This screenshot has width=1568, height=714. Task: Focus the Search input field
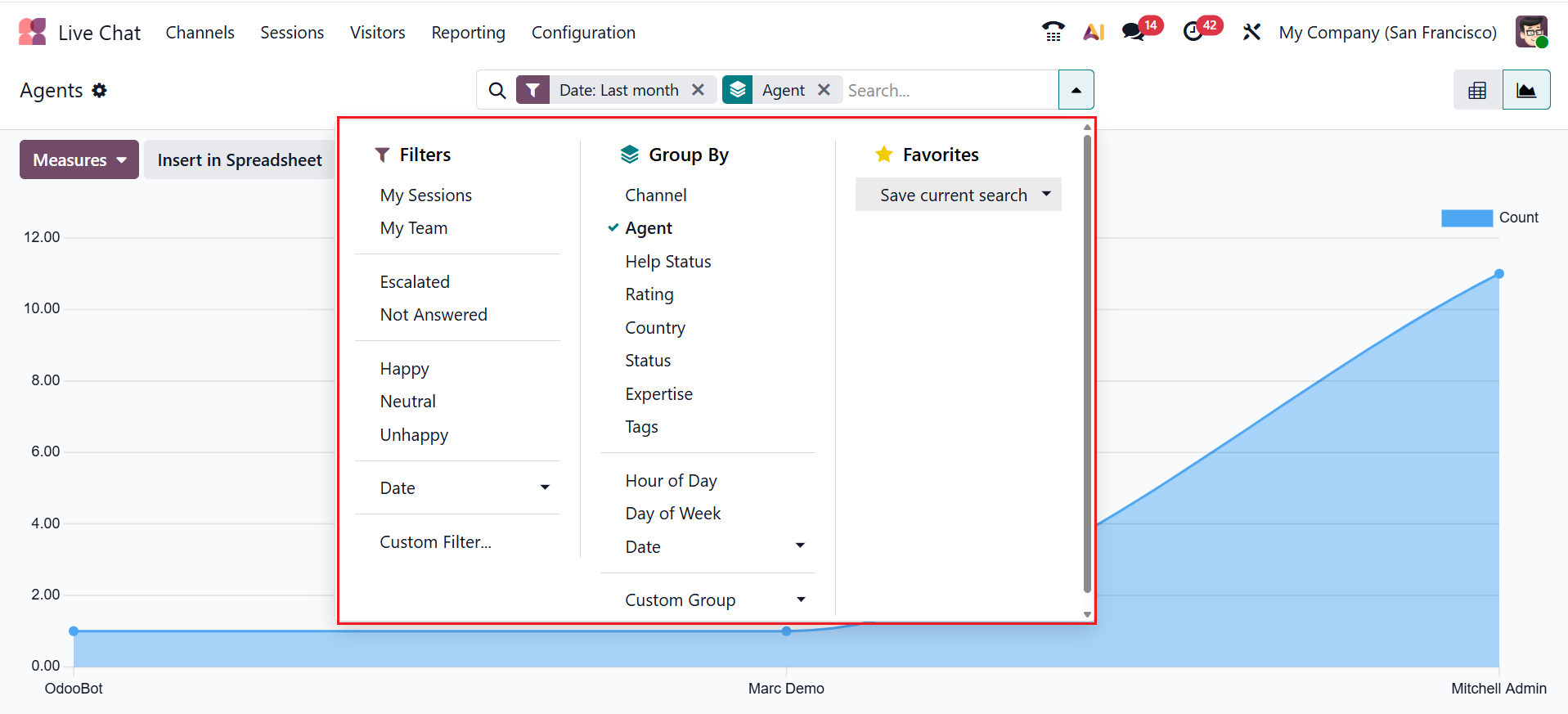949,90
